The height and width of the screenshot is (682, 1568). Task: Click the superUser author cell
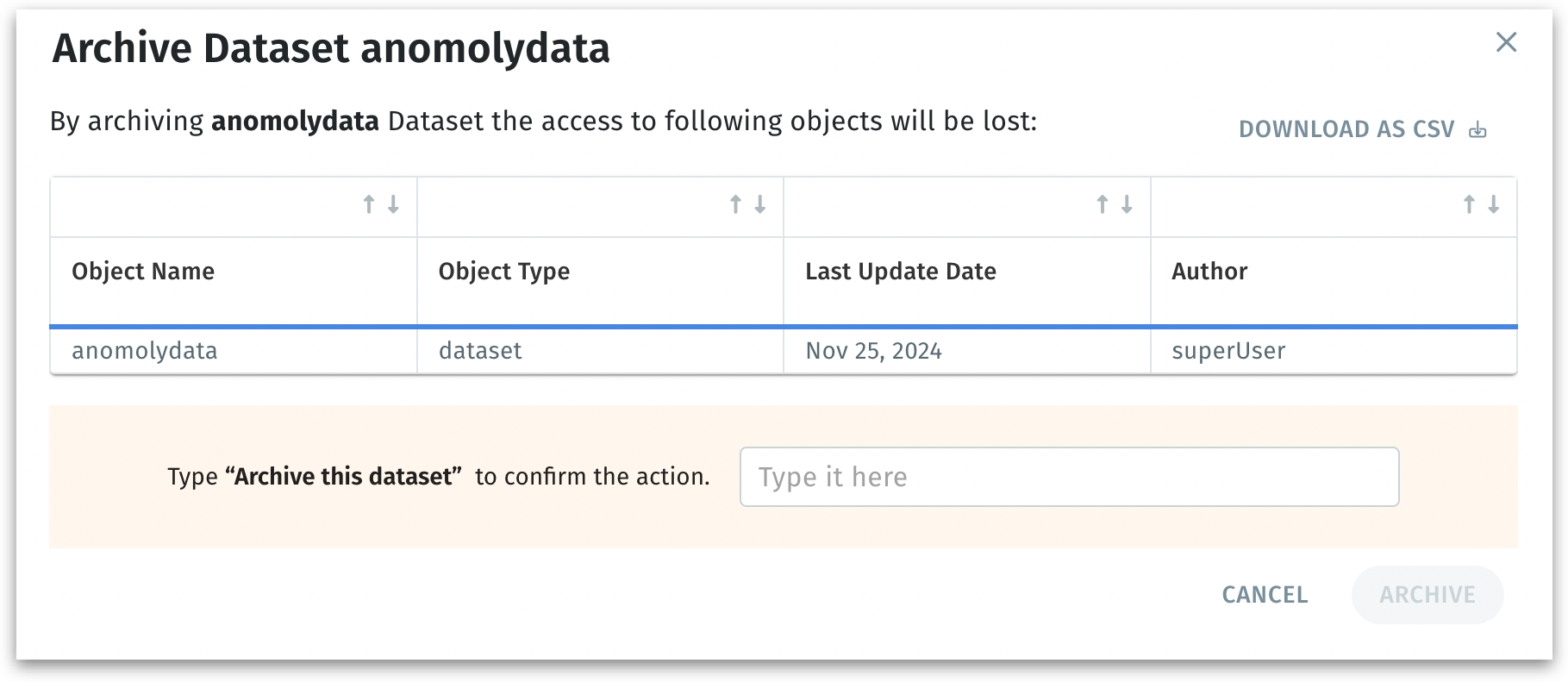1228,351
